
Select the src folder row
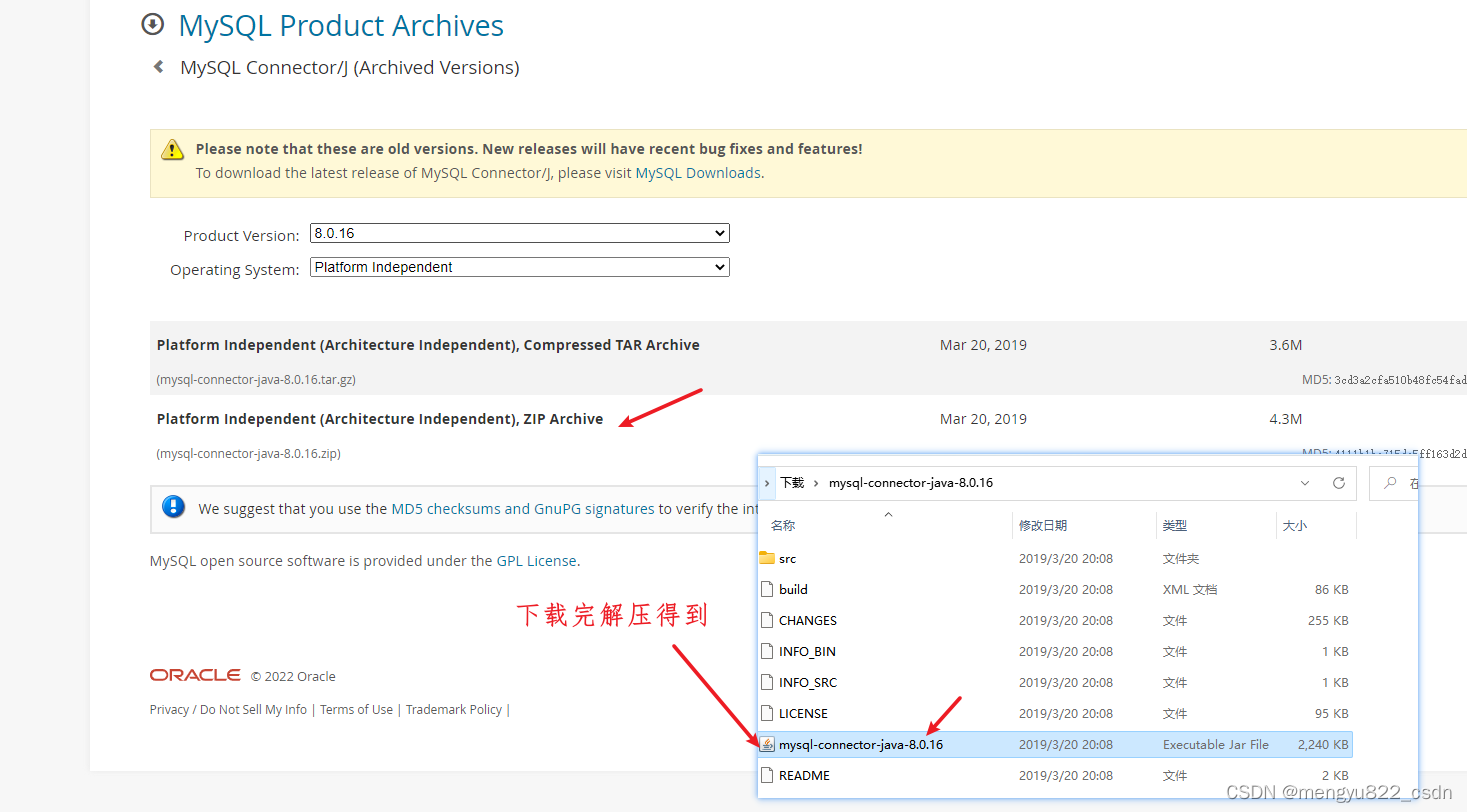(x=1055, y=558)
